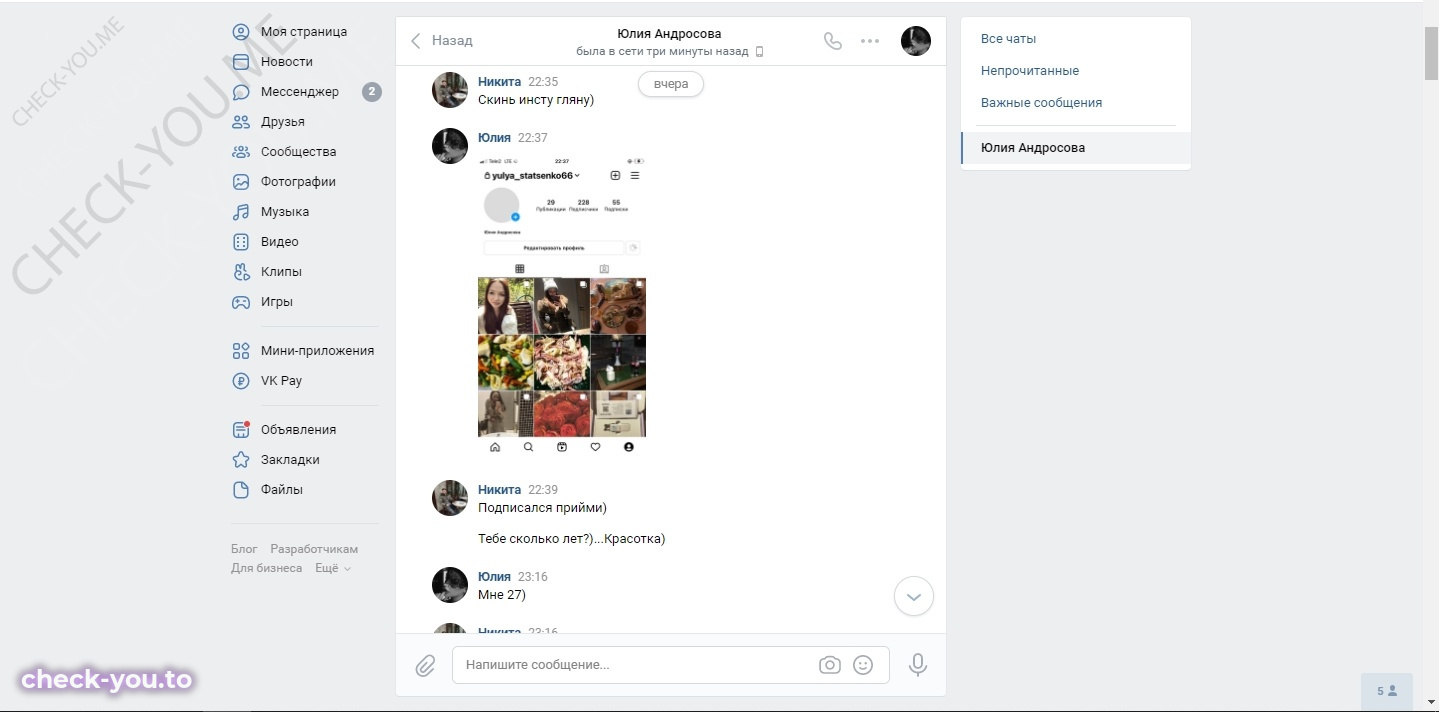Go back with Назад button
Image resolution: width=1439 pixels, height=712 pixels.
tap(442, 41)
